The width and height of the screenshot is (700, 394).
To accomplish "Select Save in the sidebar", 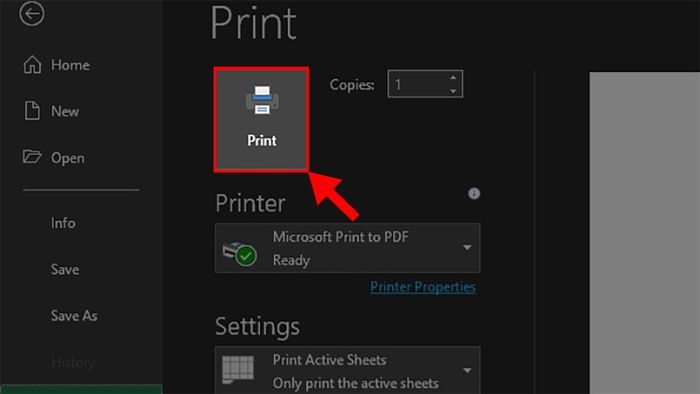I will coord(65,269).
